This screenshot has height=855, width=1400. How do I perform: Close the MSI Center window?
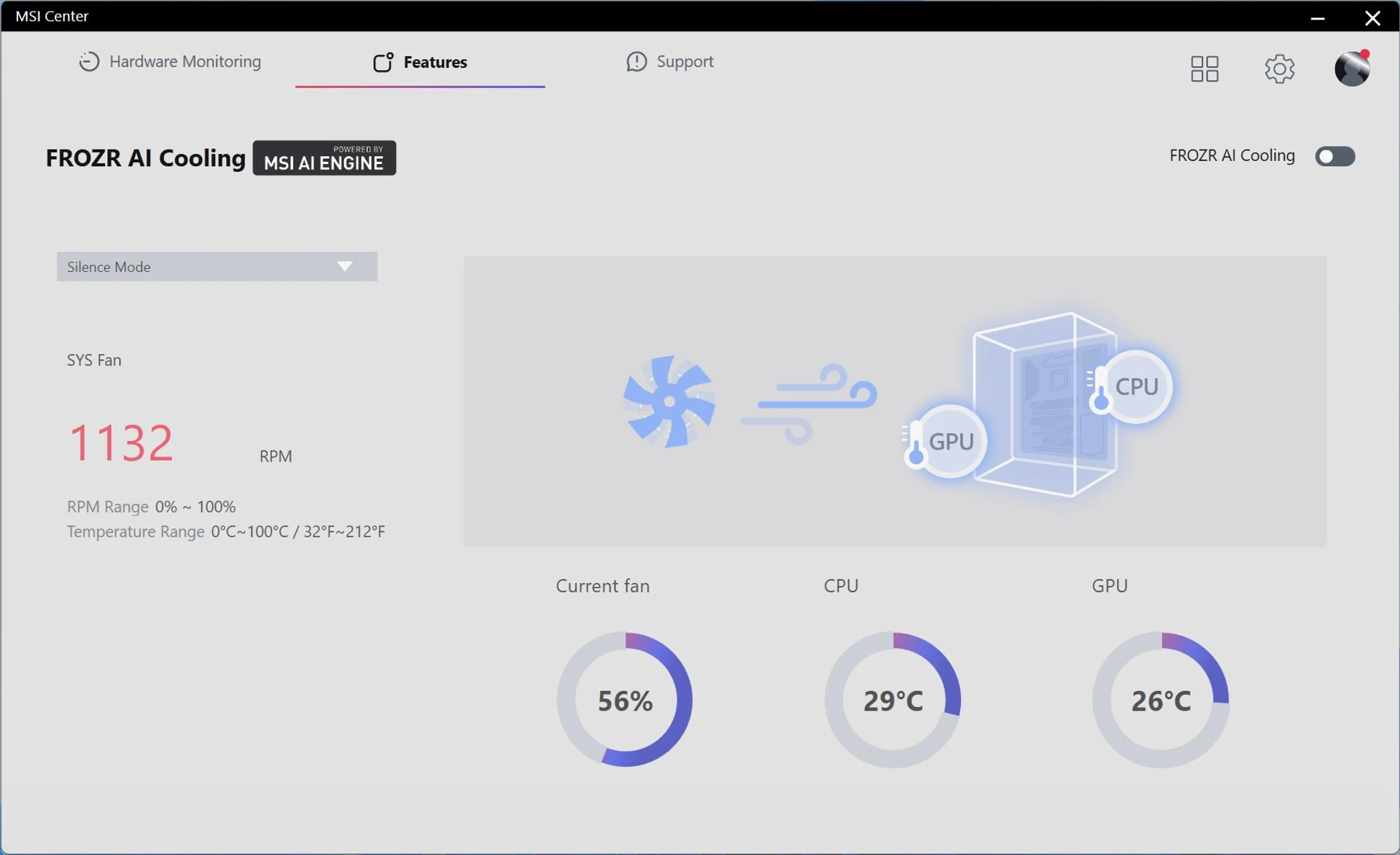click(x=1372, y=17)
